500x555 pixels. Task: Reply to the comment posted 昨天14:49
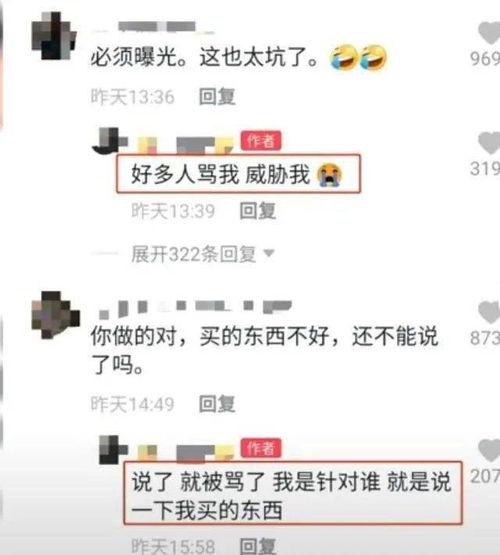[x=217, y=404]
